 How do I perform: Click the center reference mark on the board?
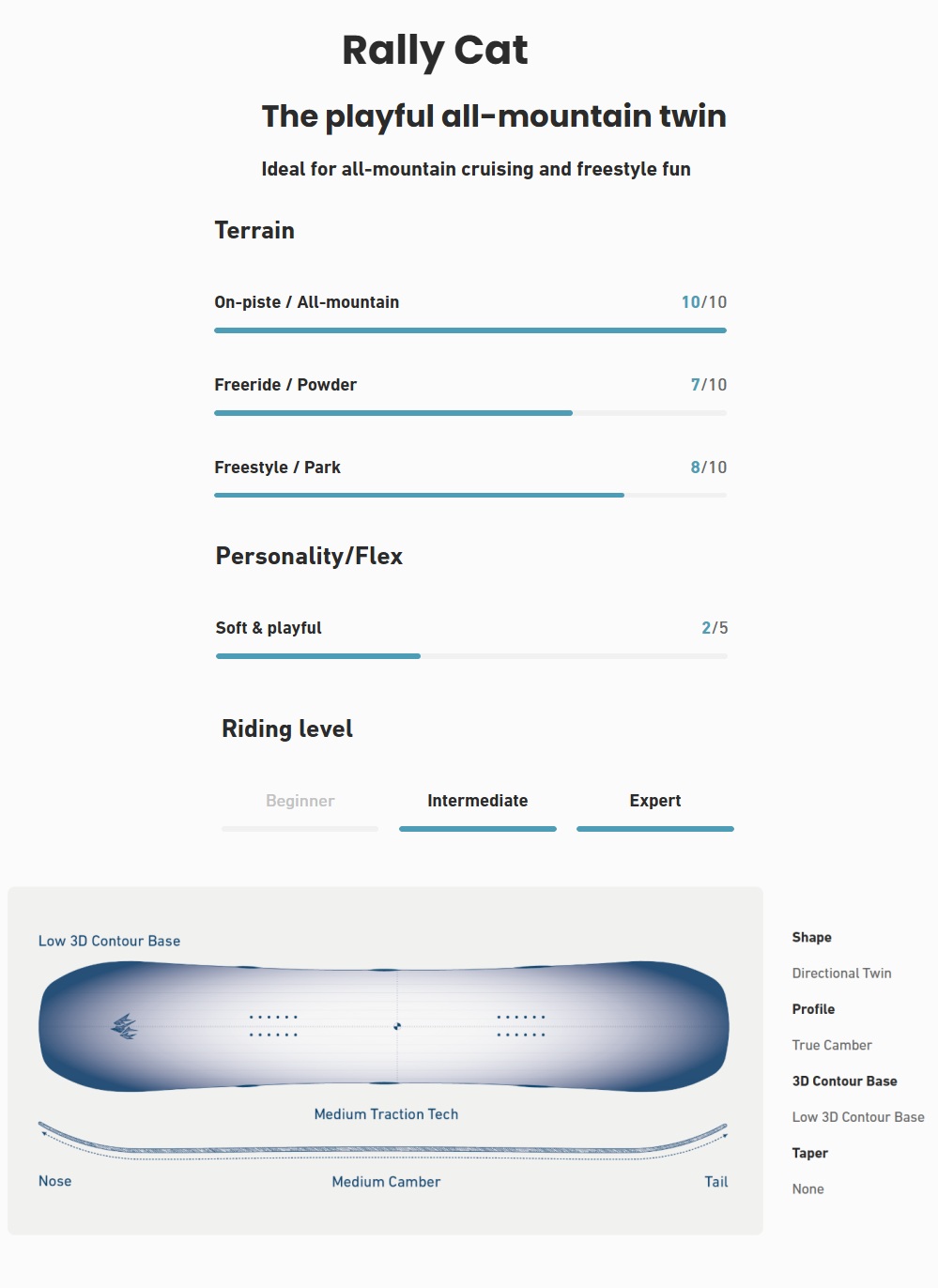(397, 1026)
